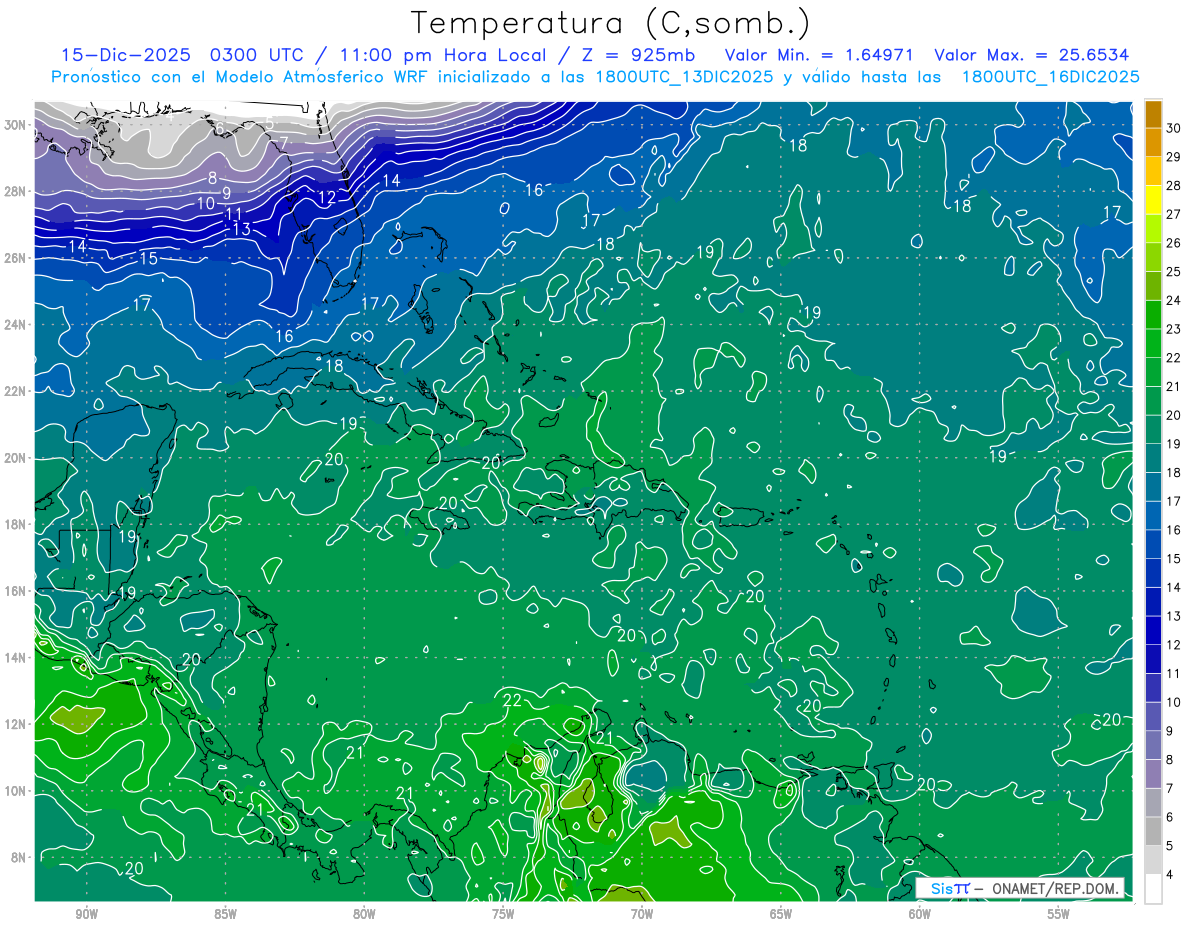1200x927 pixels.
Task: Click the 'Valor Min. = 1.64971' readout
Action: (x=820, y=54)
